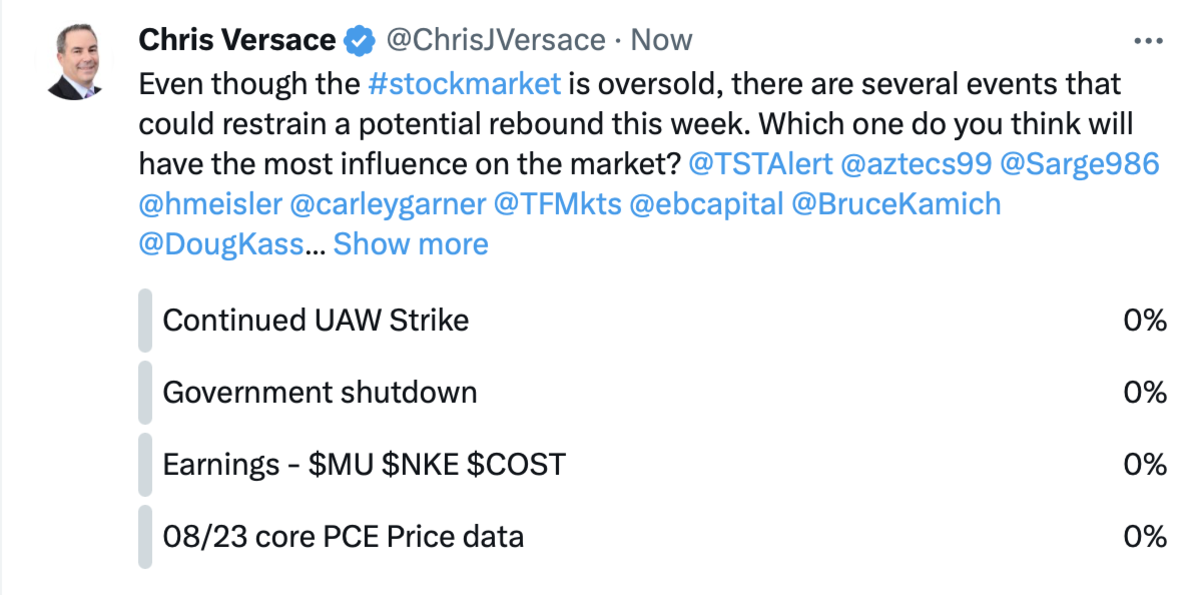This screenshot has width=1200, height=595.
Task: Open the tweet options ellipsis menu
Action: pos(1146,38)
